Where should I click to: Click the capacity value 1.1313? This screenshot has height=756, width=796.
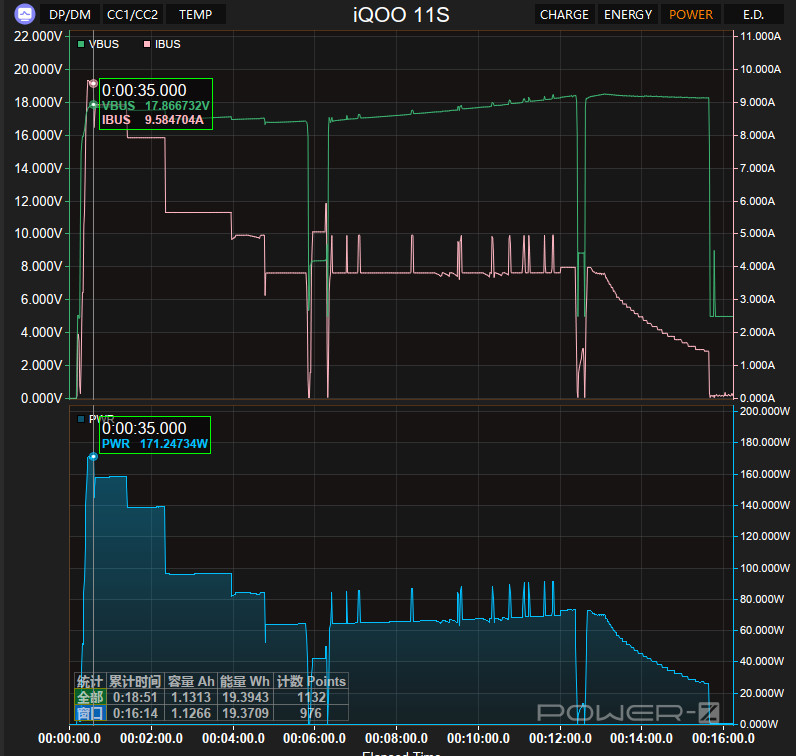click(x=190, y=697)
